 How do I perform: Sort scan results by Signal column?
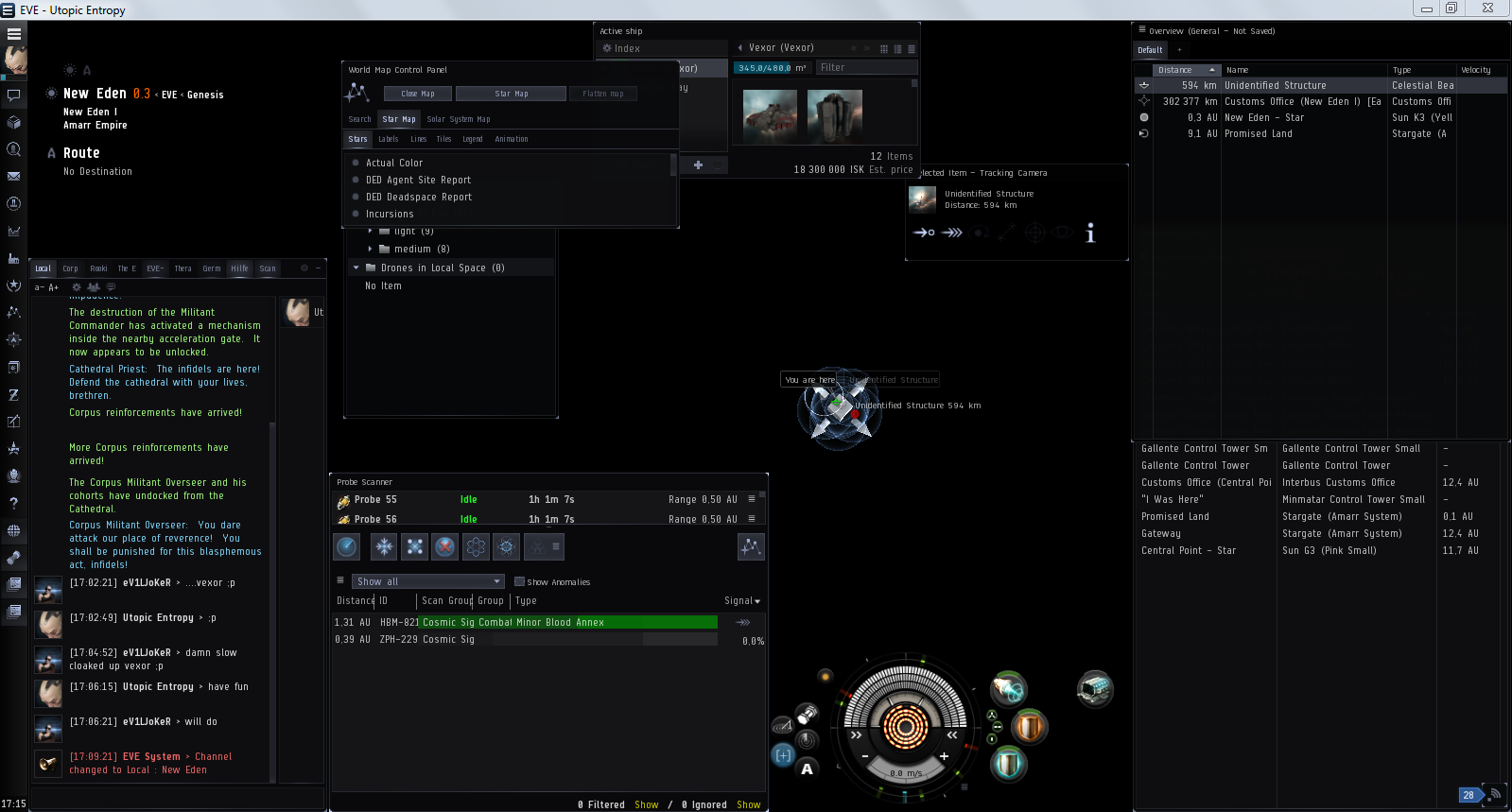(x=742, y=600)
